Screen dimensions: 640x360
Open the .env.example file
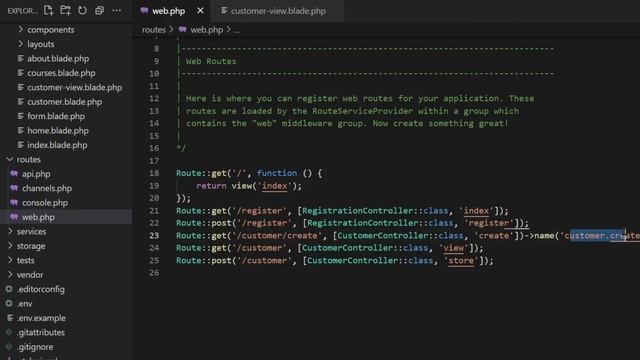[x=41, y=318]
